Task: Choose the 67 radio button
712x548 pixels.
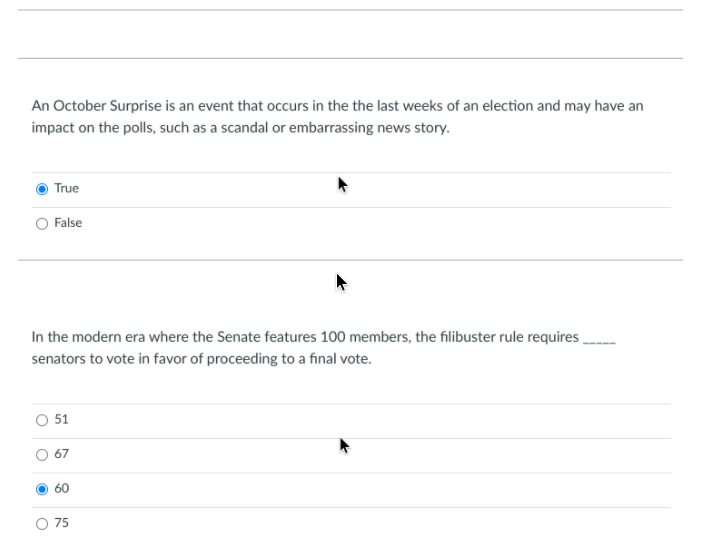Action: [42, 454]
